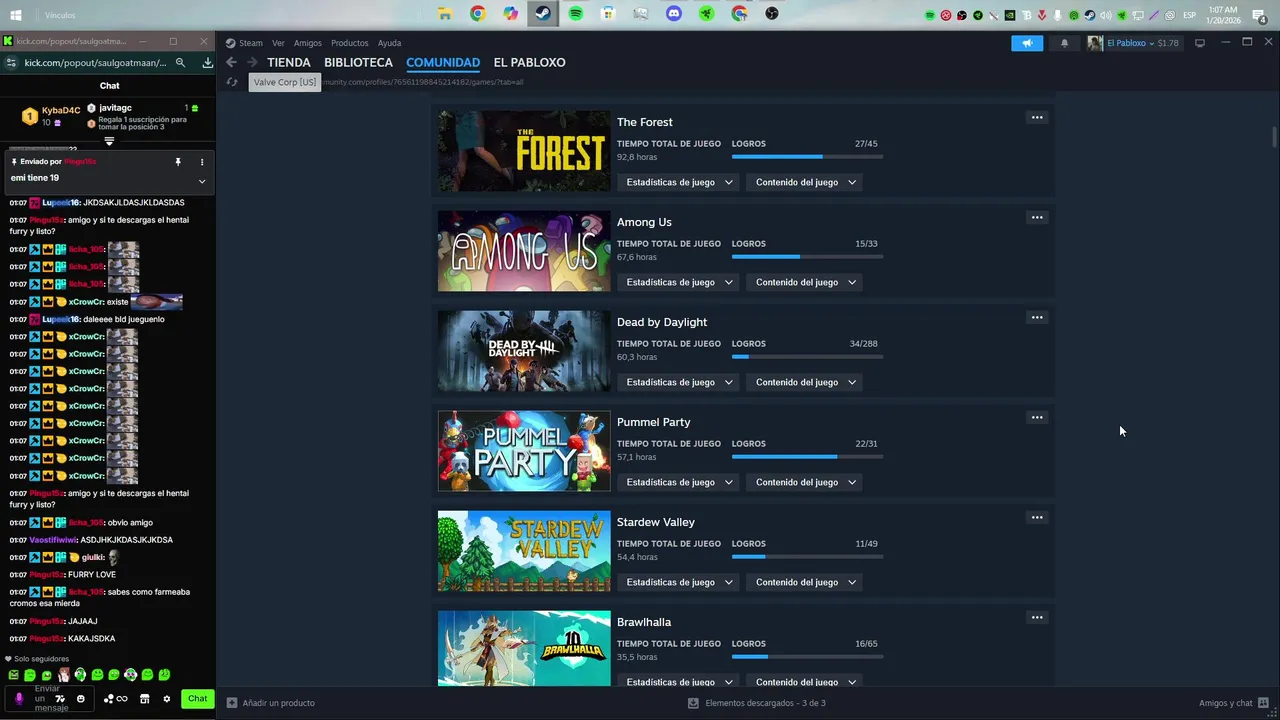Open OBS Studio from the taskbar
1280x720 pixels.
(x=772, y=14)
